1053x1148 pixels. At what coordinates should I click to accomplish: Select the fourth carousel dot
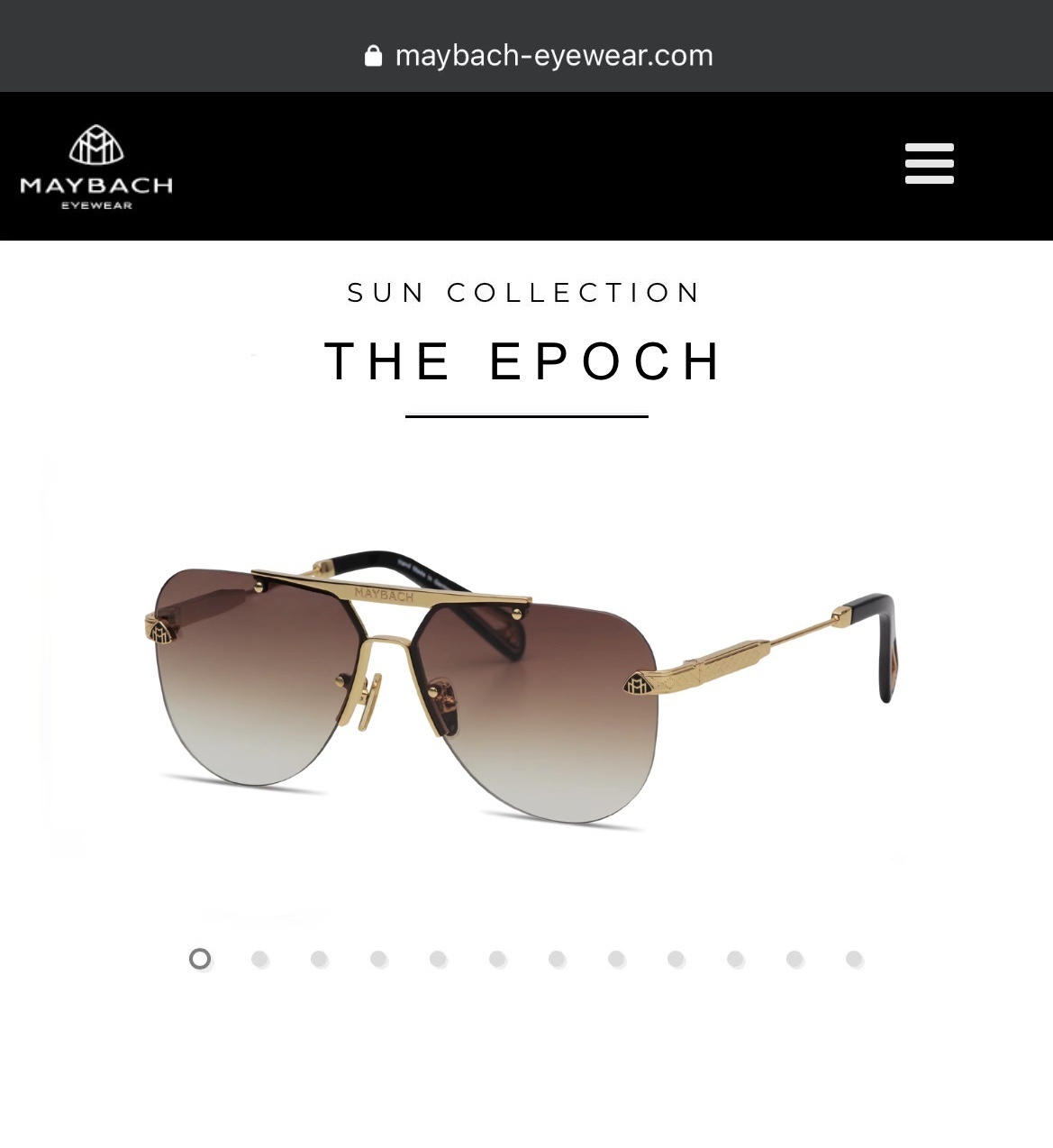[378, 959]
